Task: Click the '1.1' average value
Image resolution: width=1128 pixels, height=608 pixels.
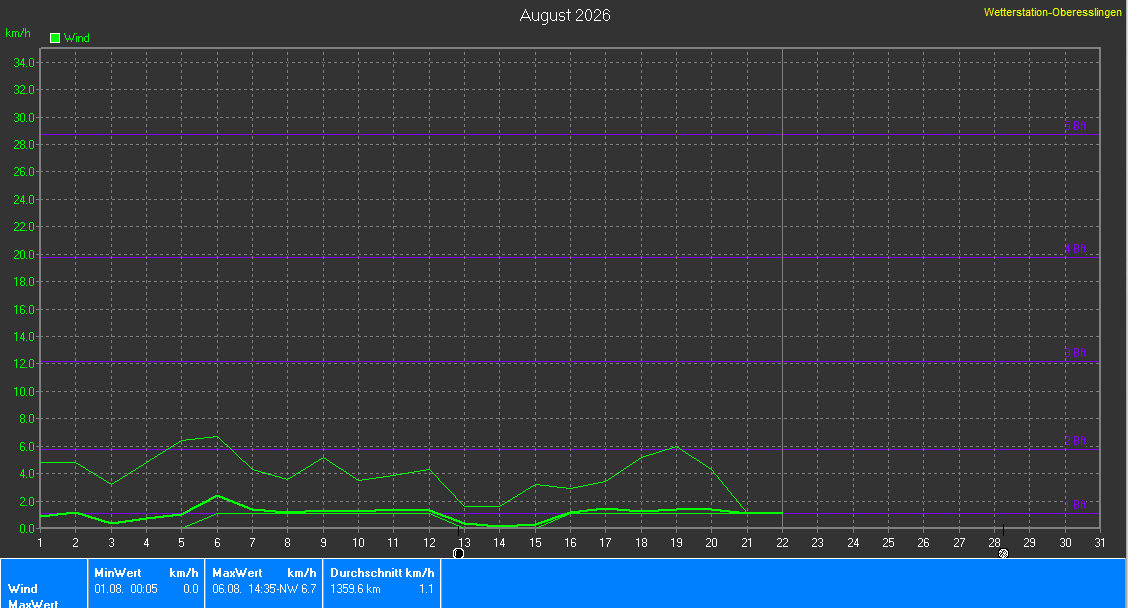Action: [427, 589]
